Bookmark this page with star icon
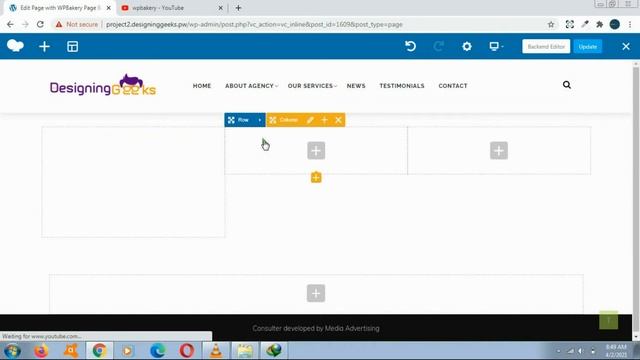This screenshot has height=360, width=640. pos(551,24)
